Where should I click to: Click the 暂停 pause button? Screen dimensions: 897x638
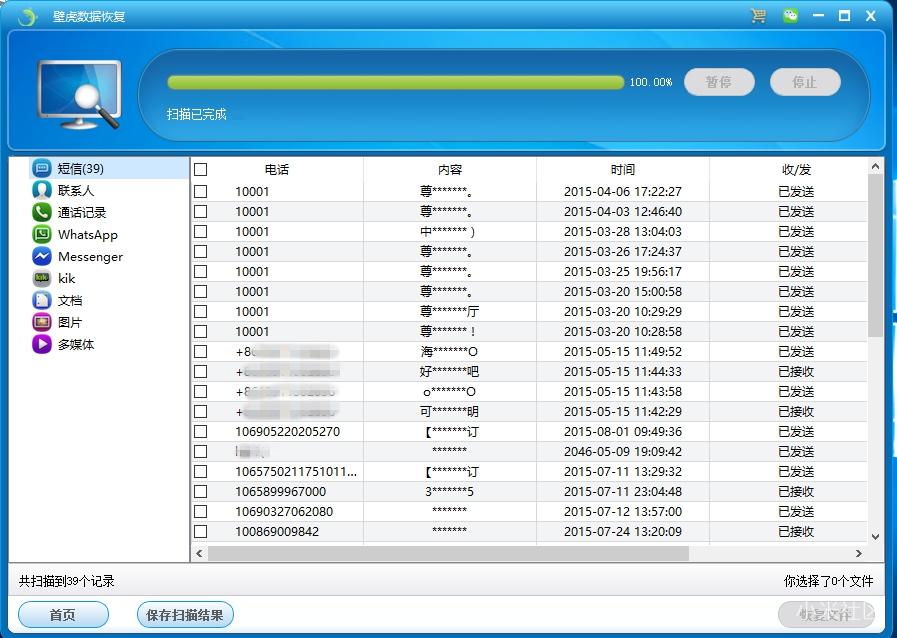point(719,82)
